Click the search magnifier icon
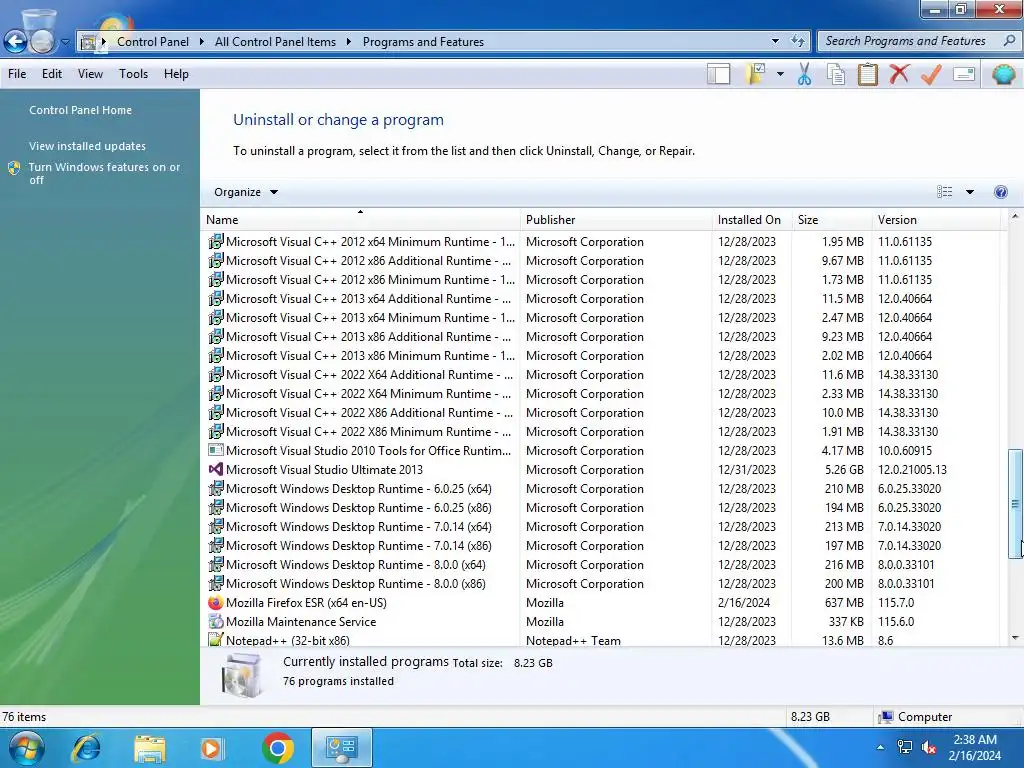Viewport: 1024px width, 768px height. pyautogui.click(x=1009, y=40)
